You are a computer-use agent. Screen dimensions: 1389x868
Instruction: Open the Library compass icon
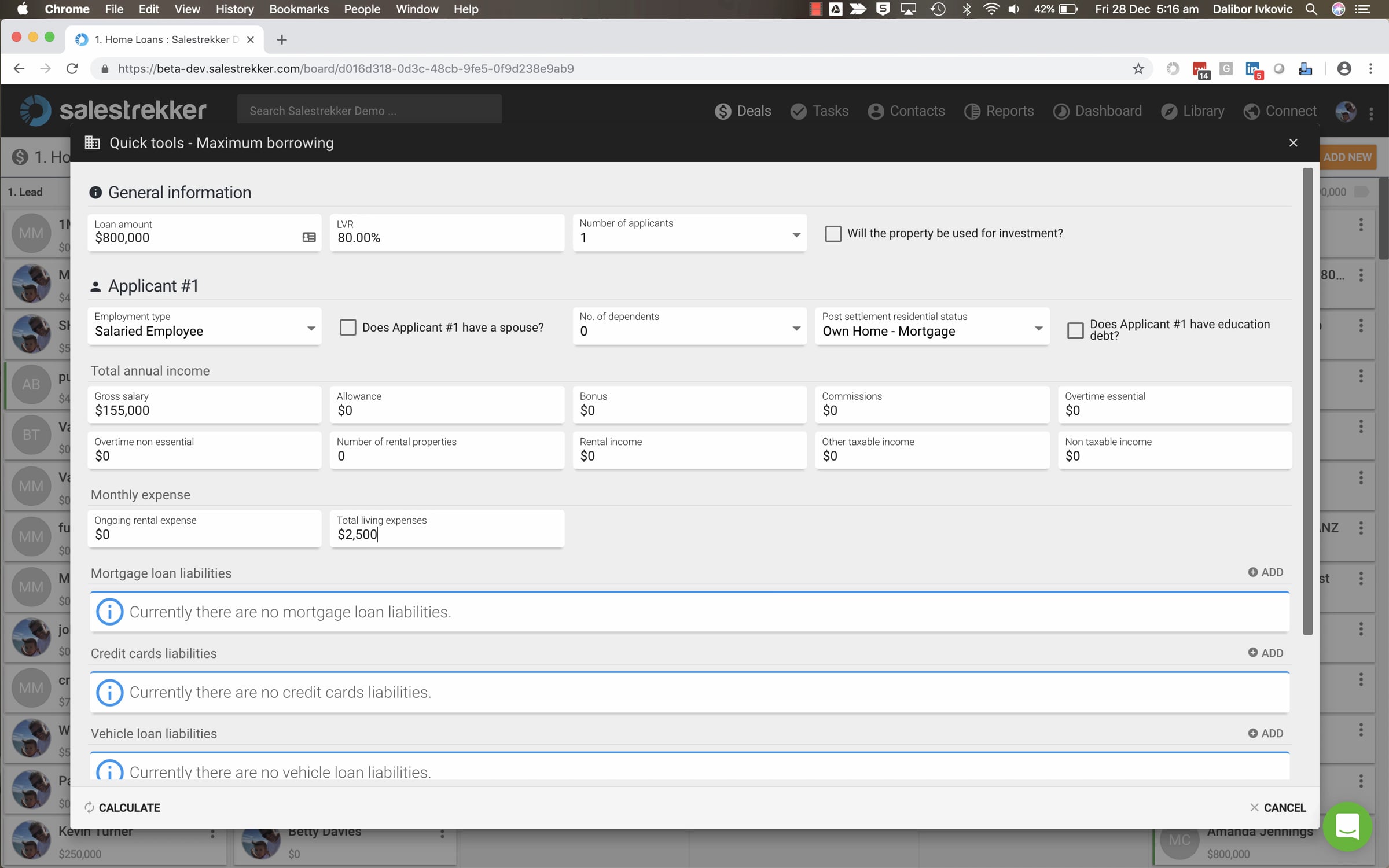1168,111
